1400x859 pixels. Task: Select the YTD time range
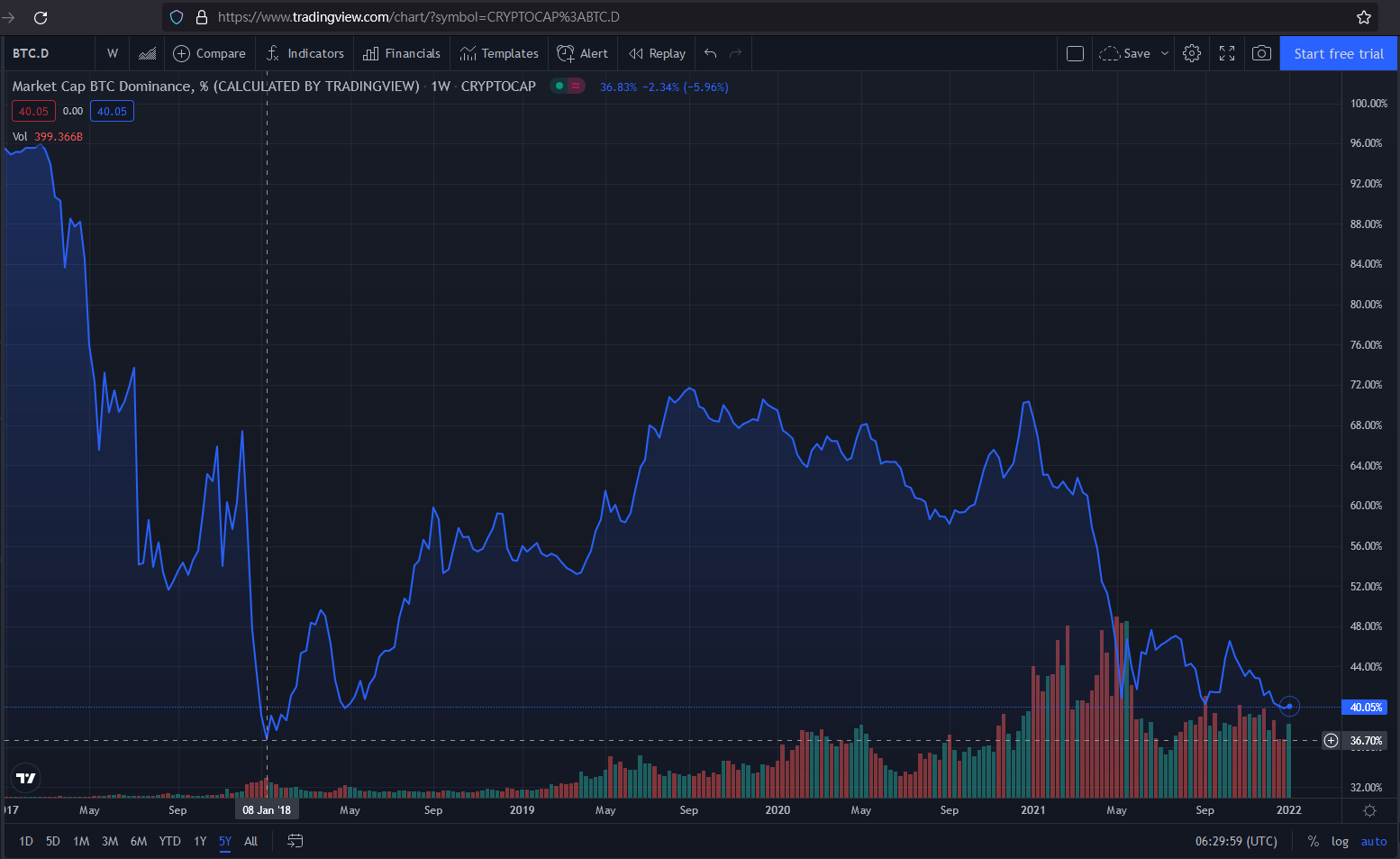pyautogui.click(x=169, y=841)
